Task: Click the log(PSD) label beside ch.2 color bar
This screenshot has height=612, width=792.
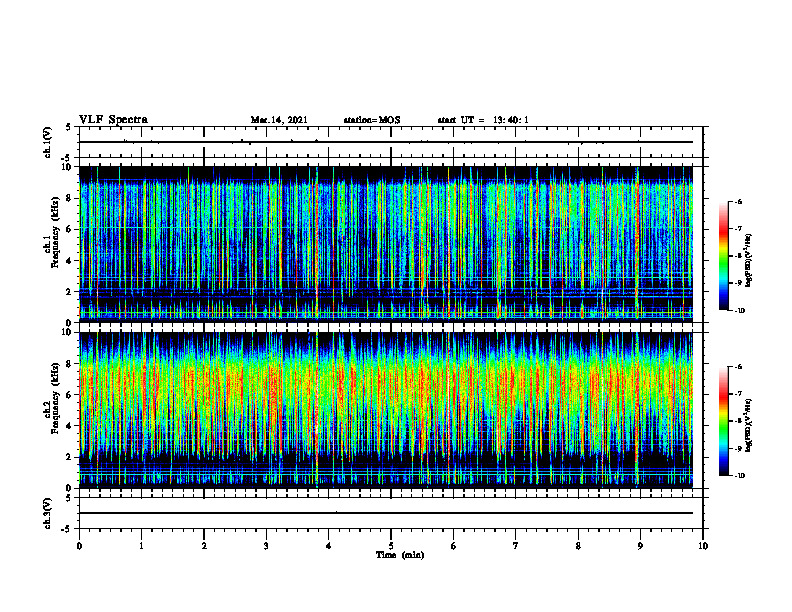Action: pyautogui.click(x=749, y=425)
